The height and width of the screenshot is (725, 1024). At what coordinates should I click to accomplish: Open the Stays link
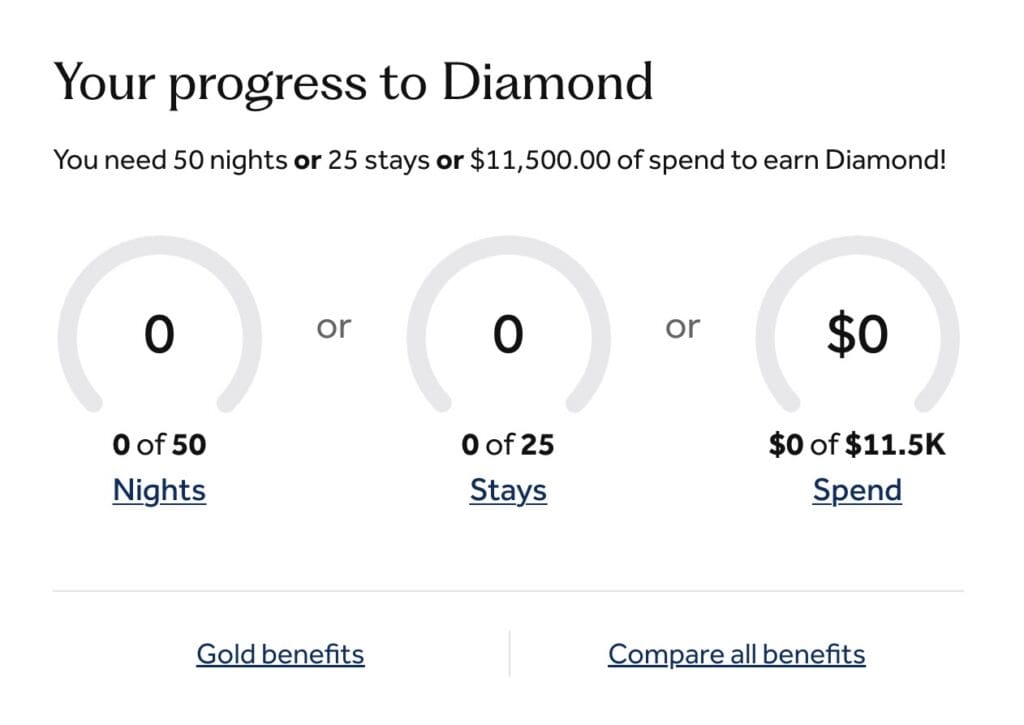click(x=508, y=491)
